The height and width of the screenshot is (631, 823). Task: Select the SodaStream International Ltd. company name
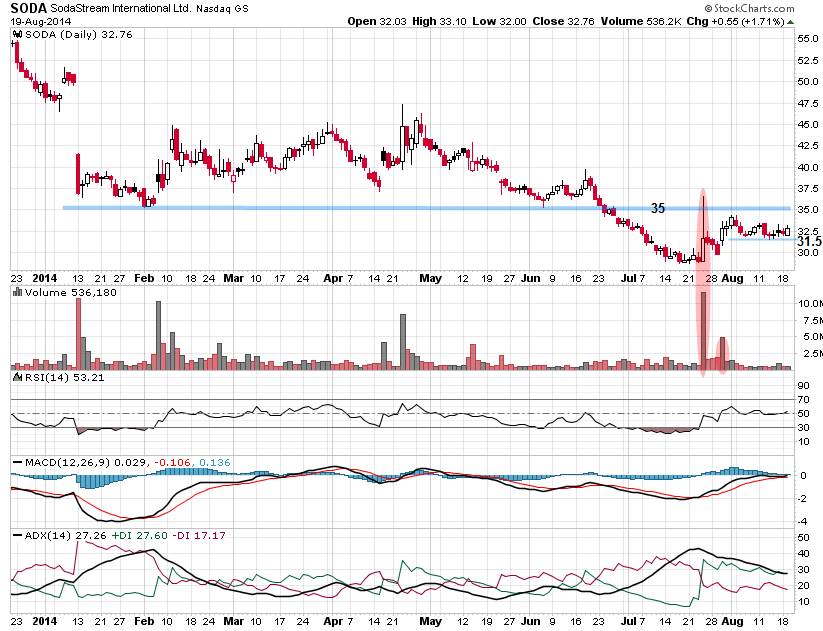pos(121,8)
